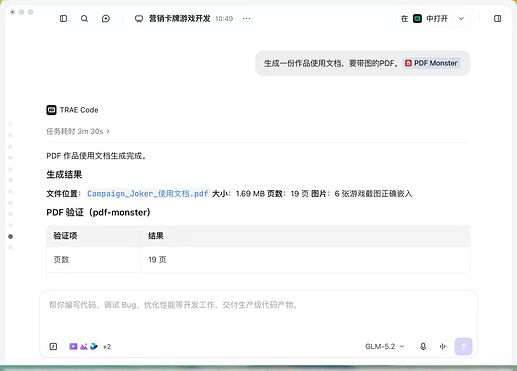Click the green app icon in 'open in' control
517x371 pixels.
point(417,19)
